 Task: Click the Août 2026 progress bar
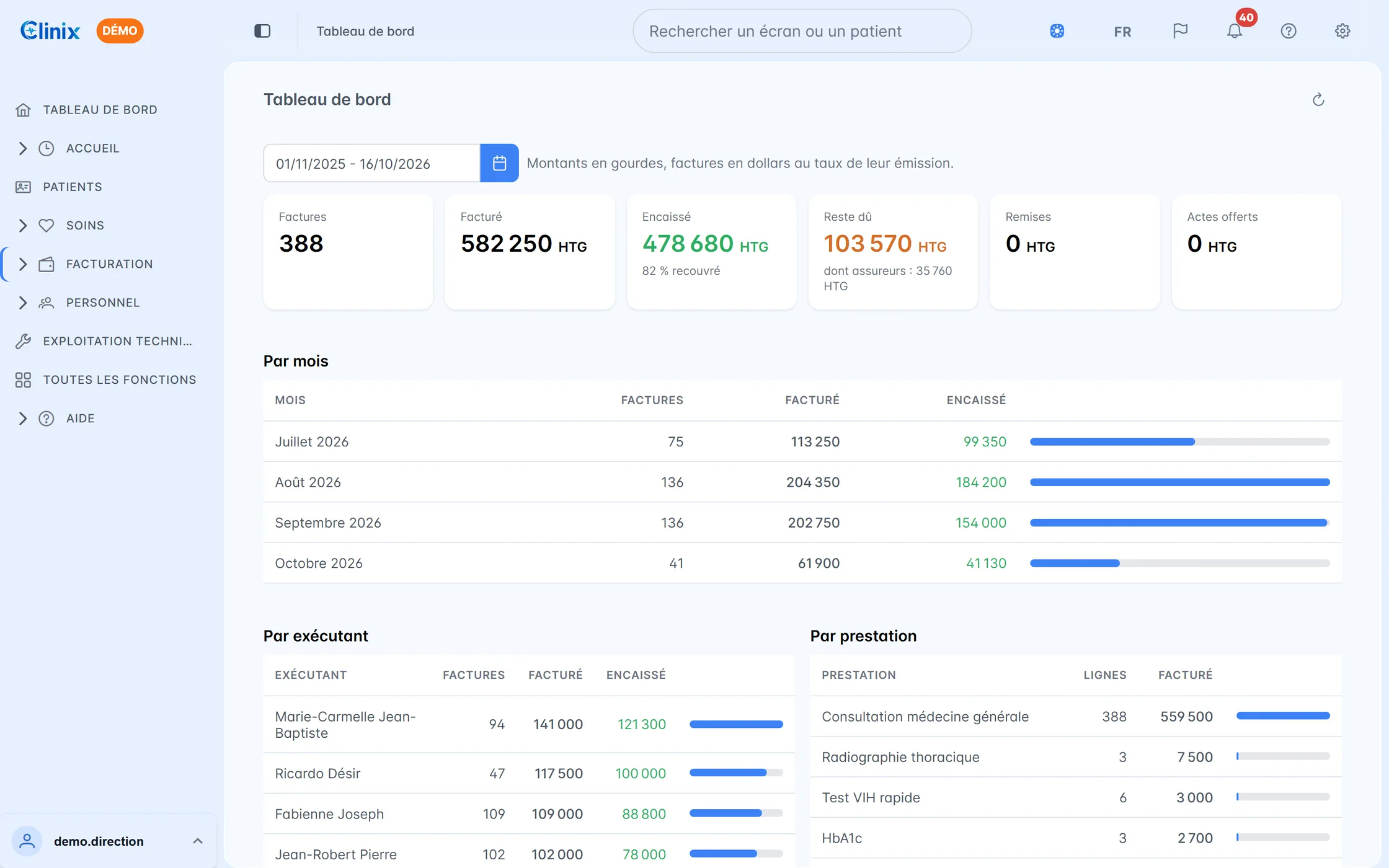(1179, 482)
